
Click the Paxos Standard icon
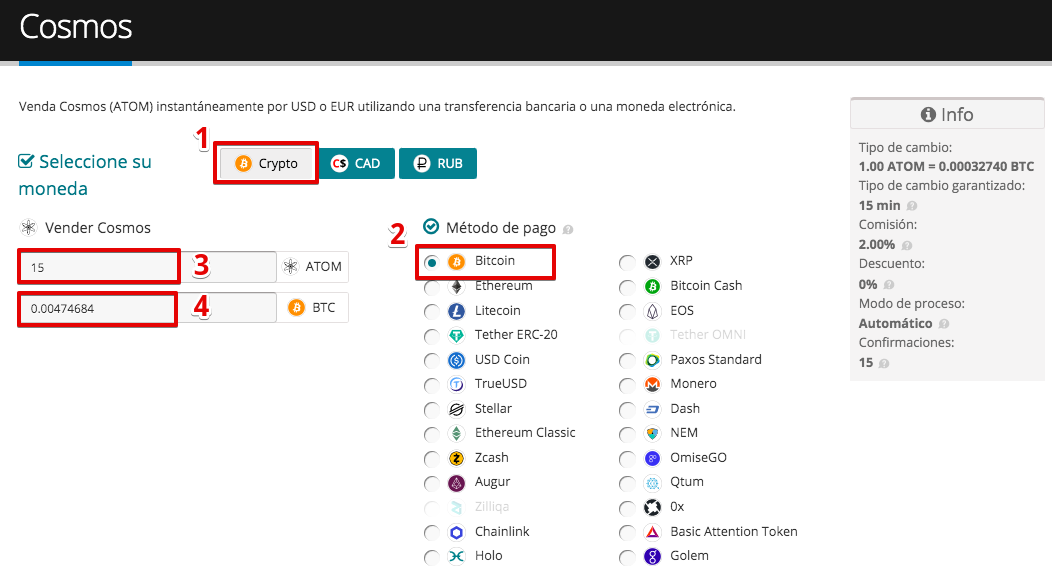pyautogui.click(x=652, y=360)
